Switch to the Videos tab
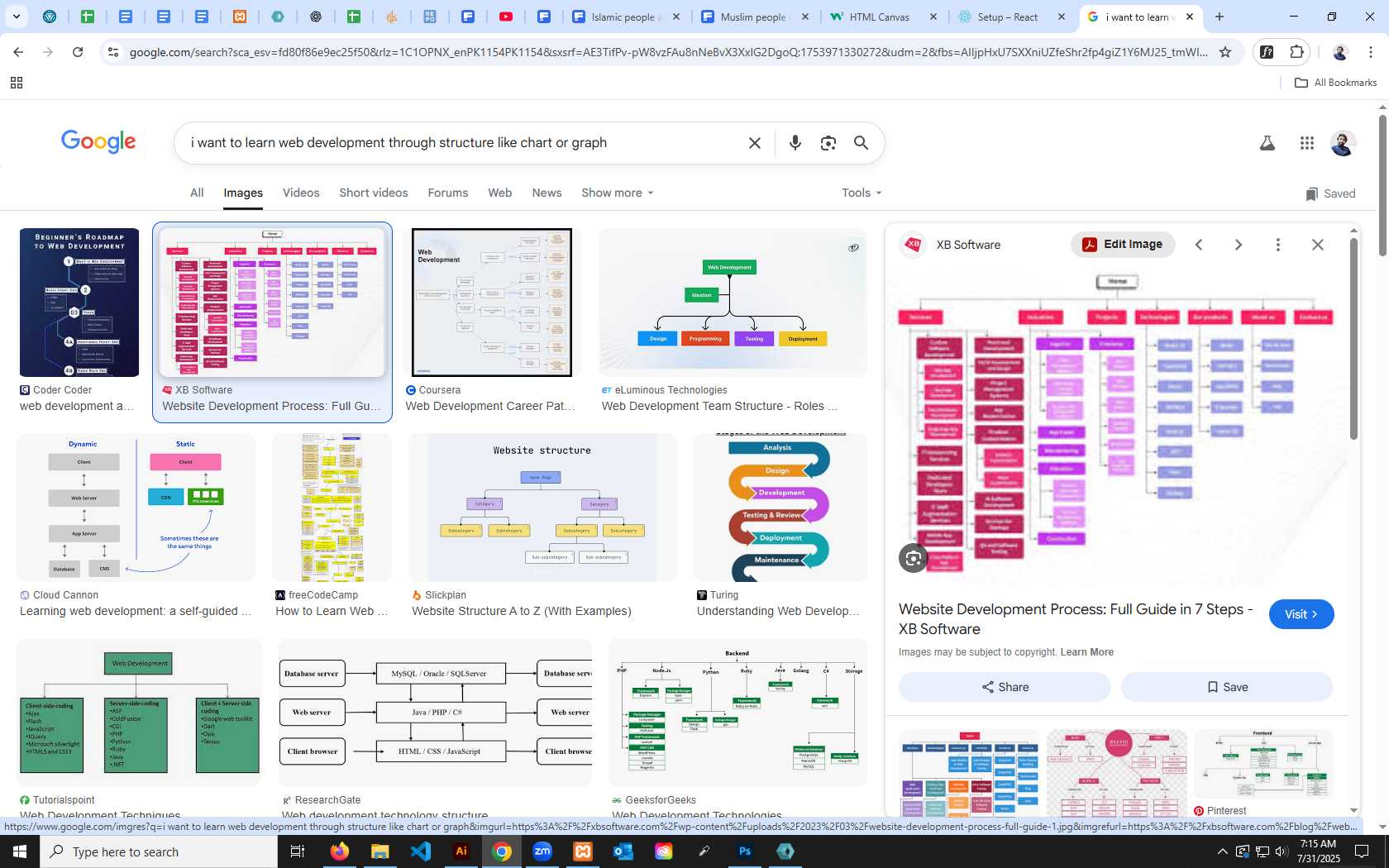 (x=301, y=193)
